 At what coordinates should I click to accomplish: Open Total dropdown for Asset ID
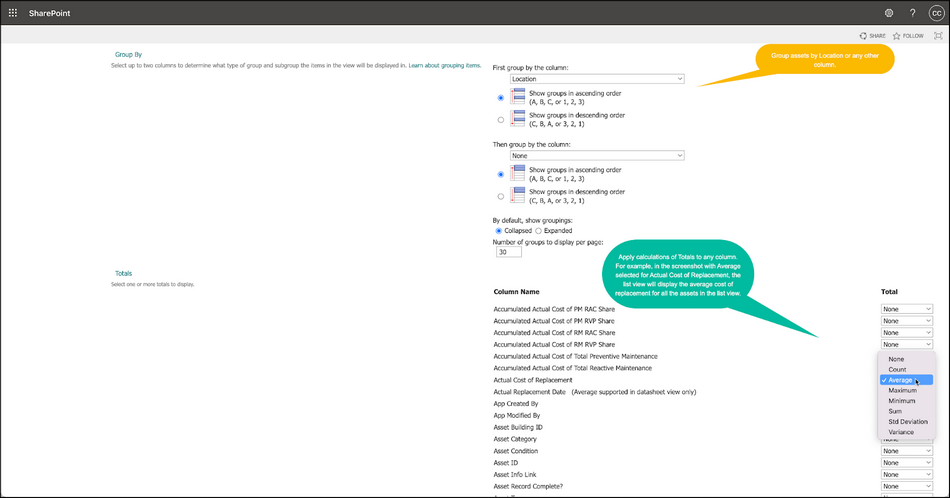point(906,462)
